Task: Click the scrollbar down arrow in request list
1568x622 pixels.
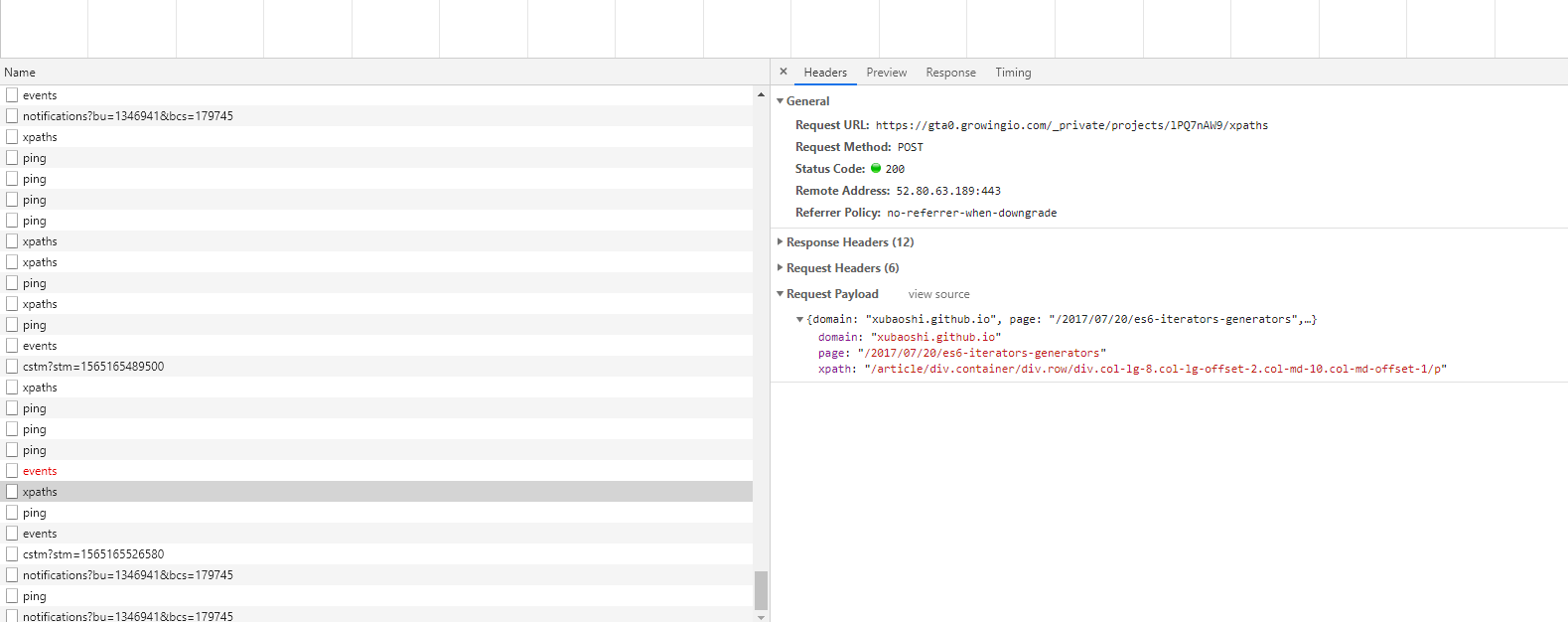Action: pos(762,616)
